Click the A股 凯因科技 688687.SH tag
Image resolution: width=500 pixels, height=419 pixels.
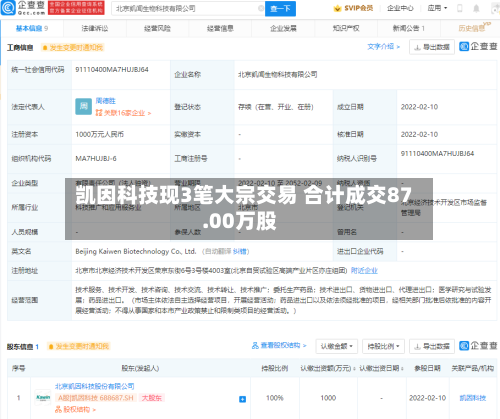96,398
